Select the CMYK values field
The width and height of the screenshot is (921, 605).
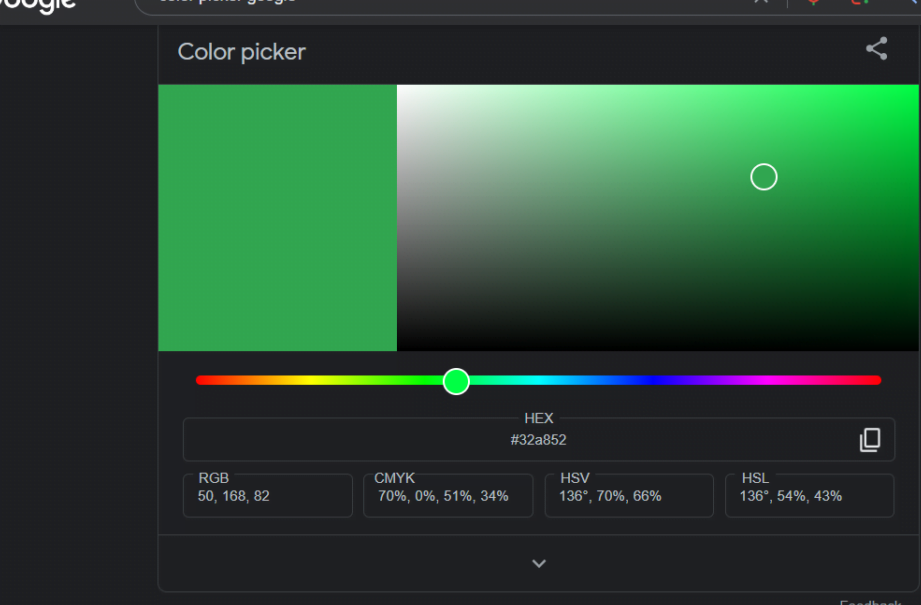click(448, 495)
